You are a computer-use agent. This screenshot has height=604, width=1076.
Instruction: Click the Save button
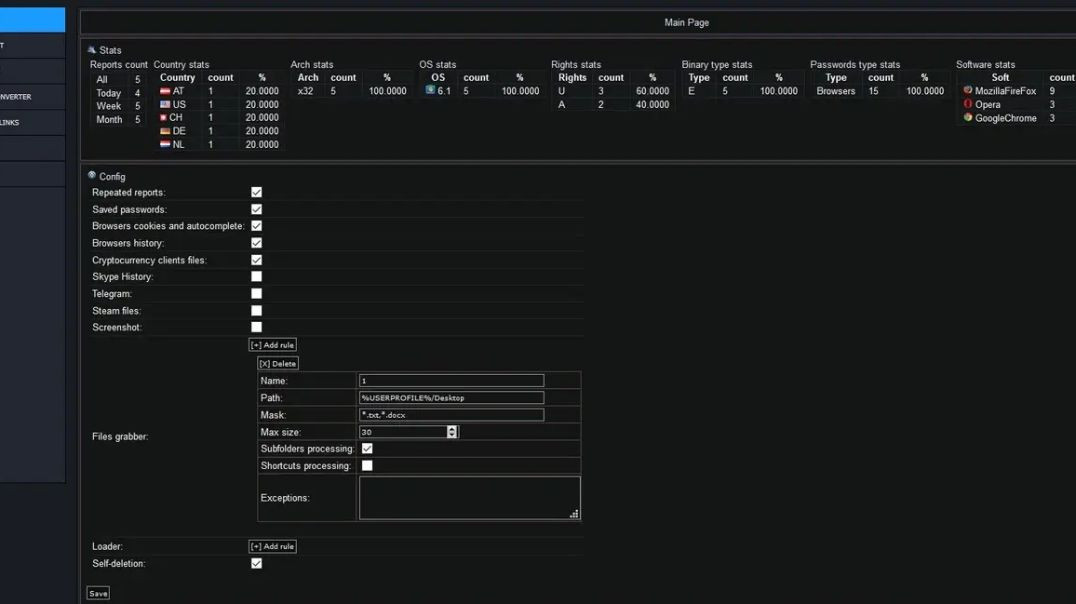click(x=97, y=592)
